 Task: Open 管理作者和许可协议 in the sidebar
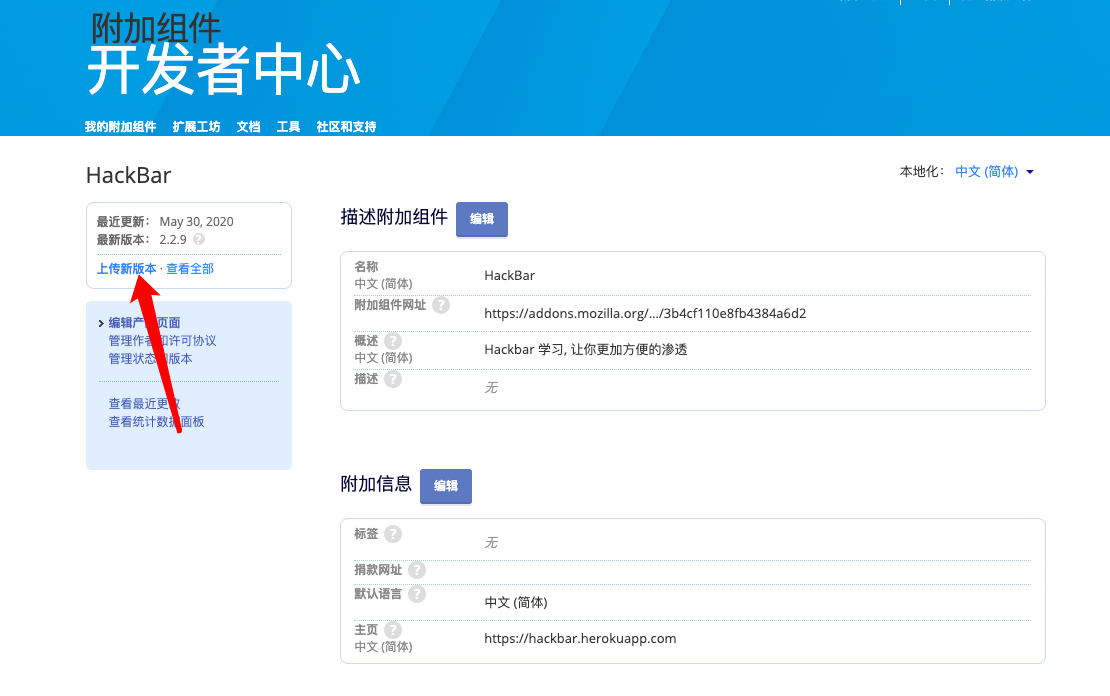162,341
